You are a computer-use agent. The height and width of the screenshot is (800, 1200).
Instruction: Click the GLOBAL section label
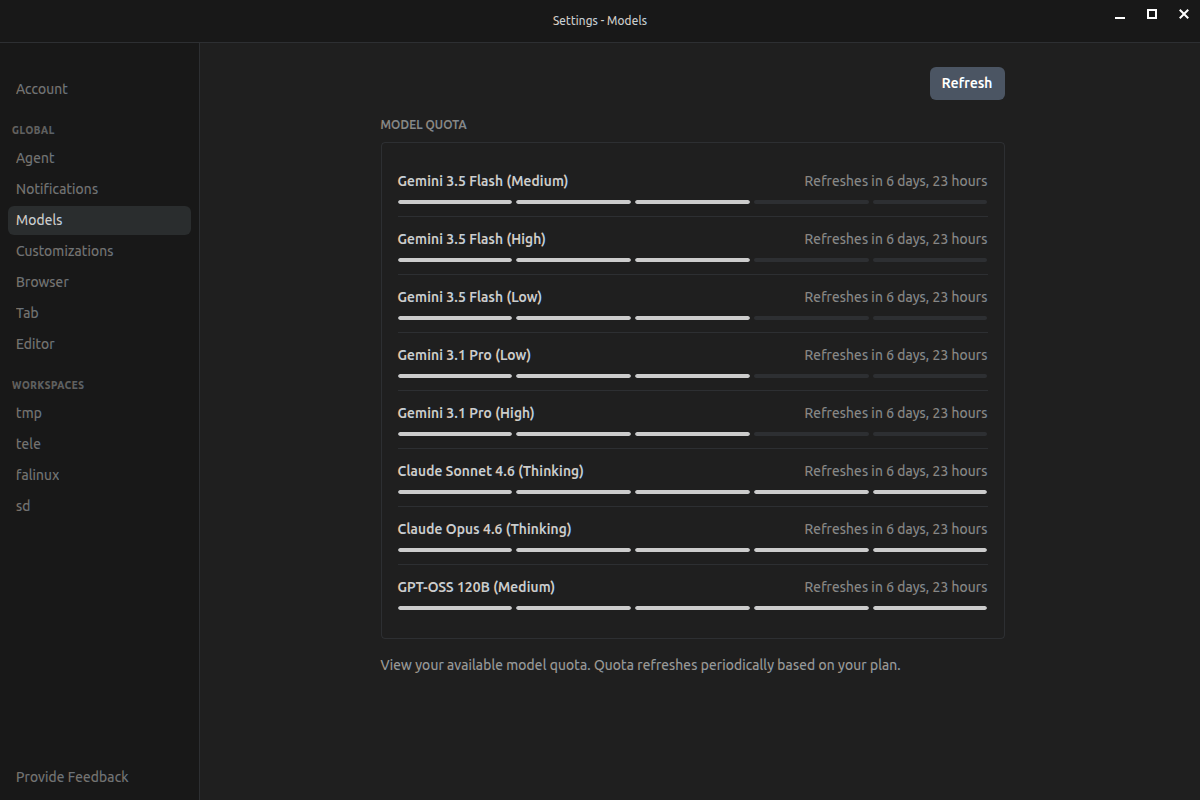pos(33,130)
